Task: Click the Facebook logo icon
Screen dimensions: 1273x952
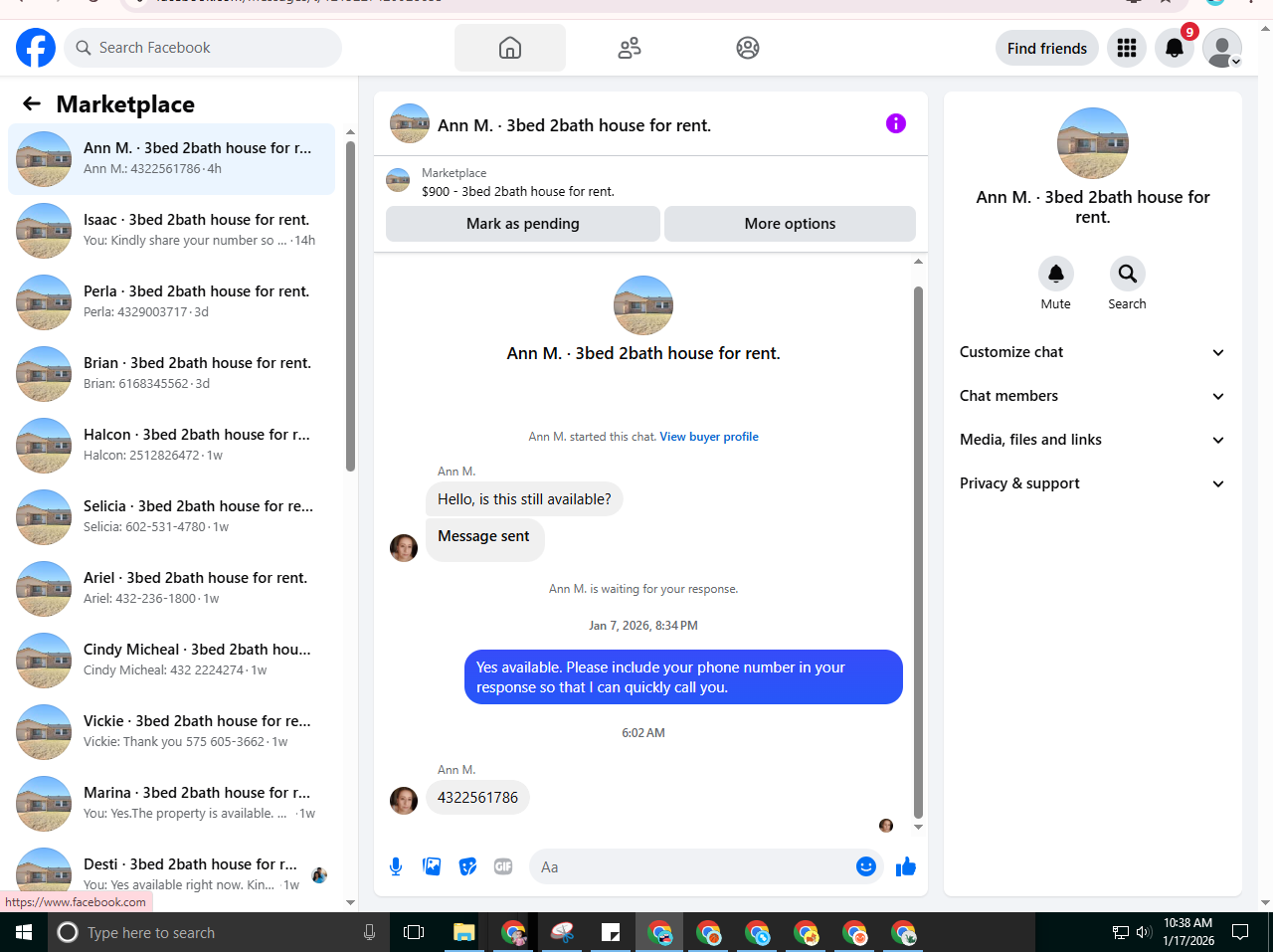Action: point(36,48)
